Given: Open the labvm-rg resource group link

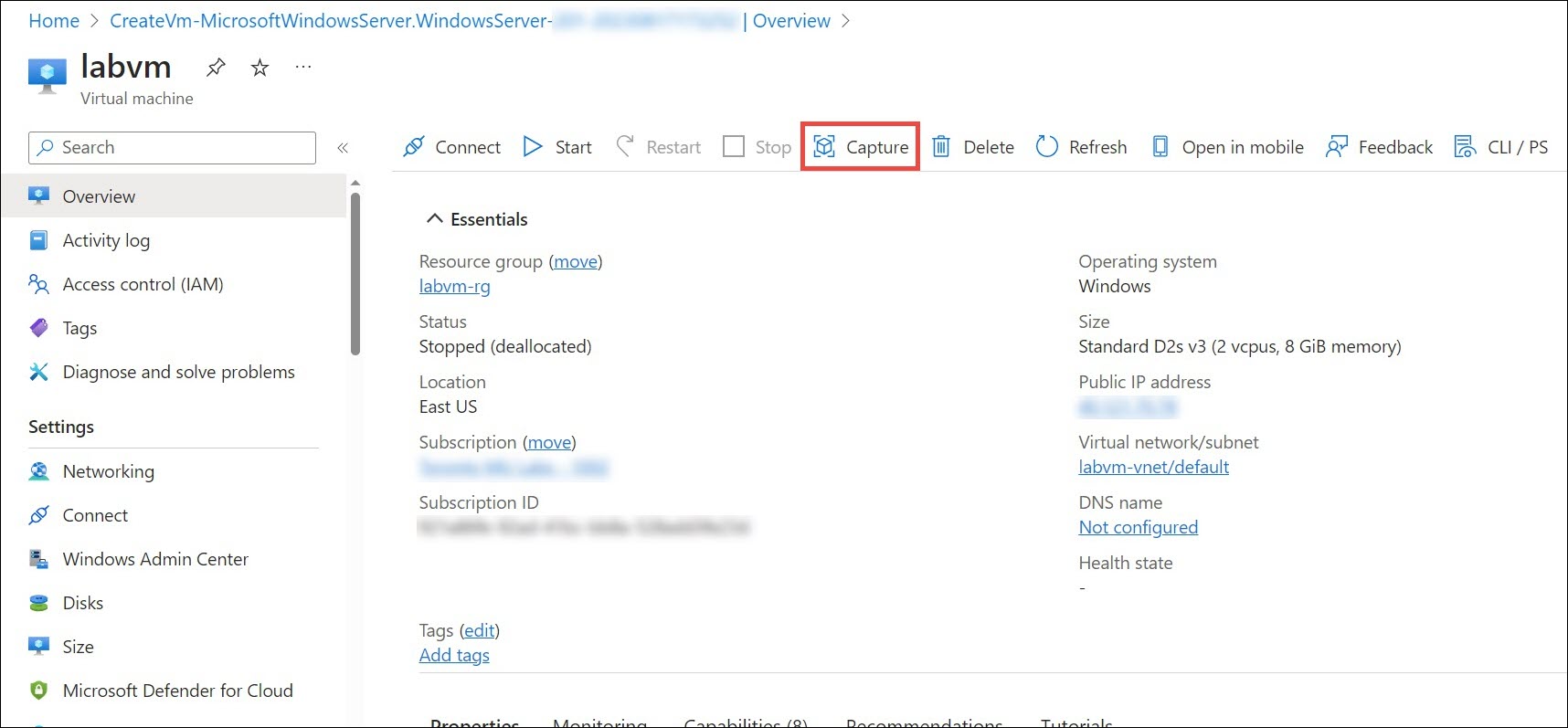Looking at the screenshot, I should (455, 286).
